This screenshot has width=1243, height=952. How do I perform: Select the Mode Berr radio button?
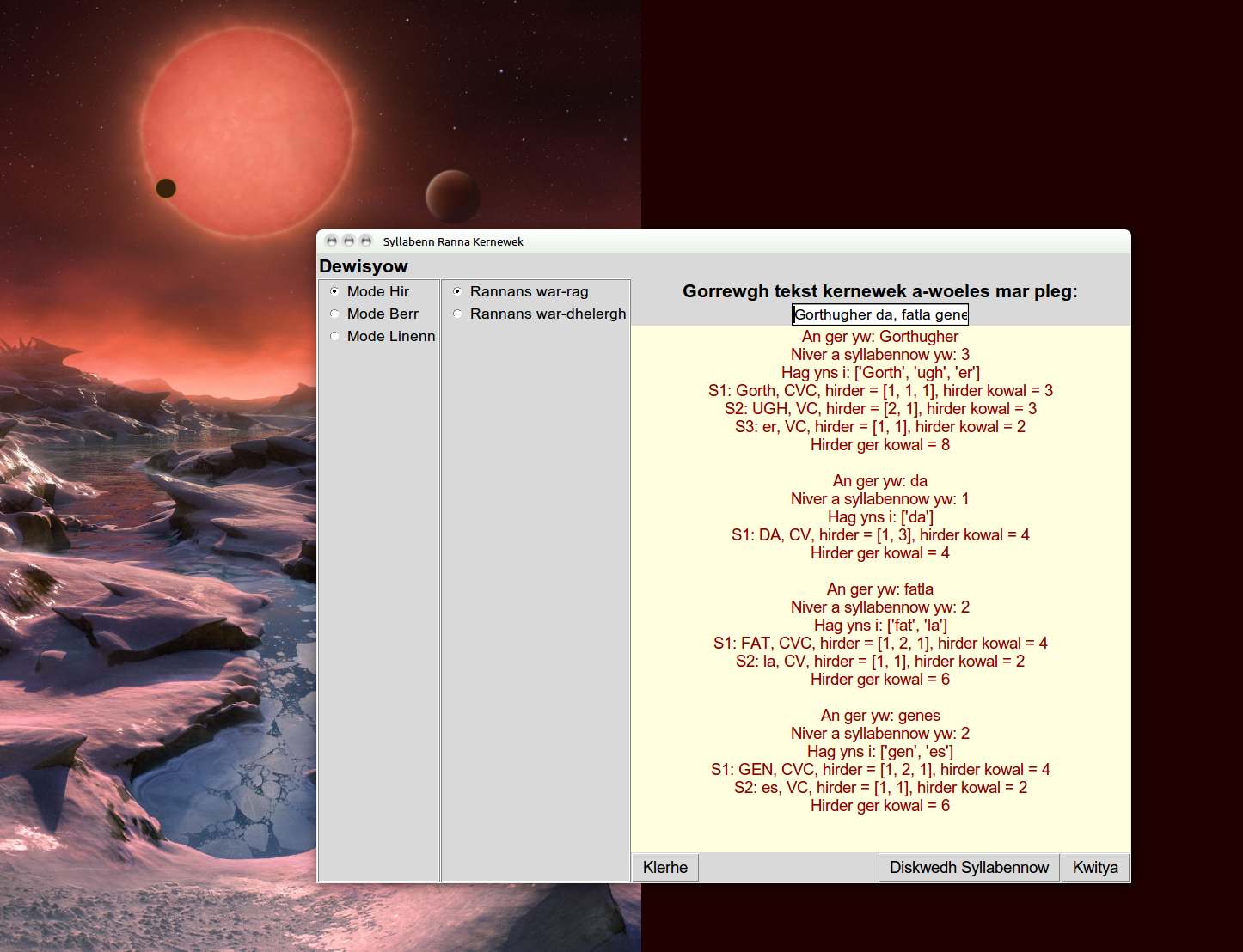coord(334,314)
